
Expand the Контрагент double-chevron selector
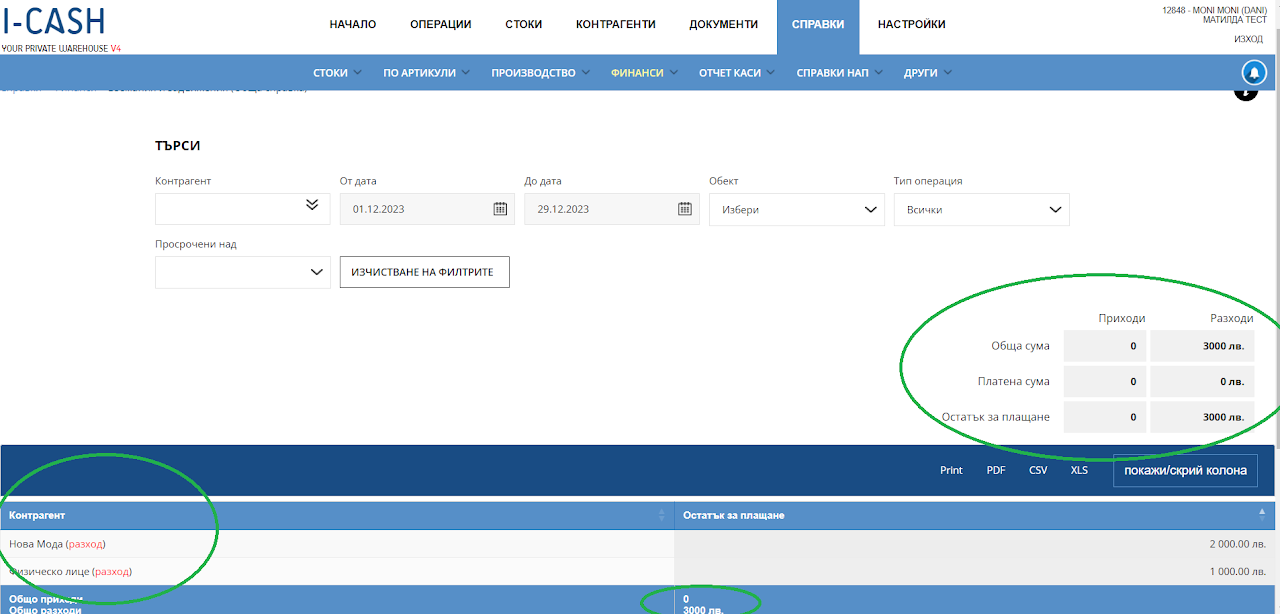coord(312,204)
